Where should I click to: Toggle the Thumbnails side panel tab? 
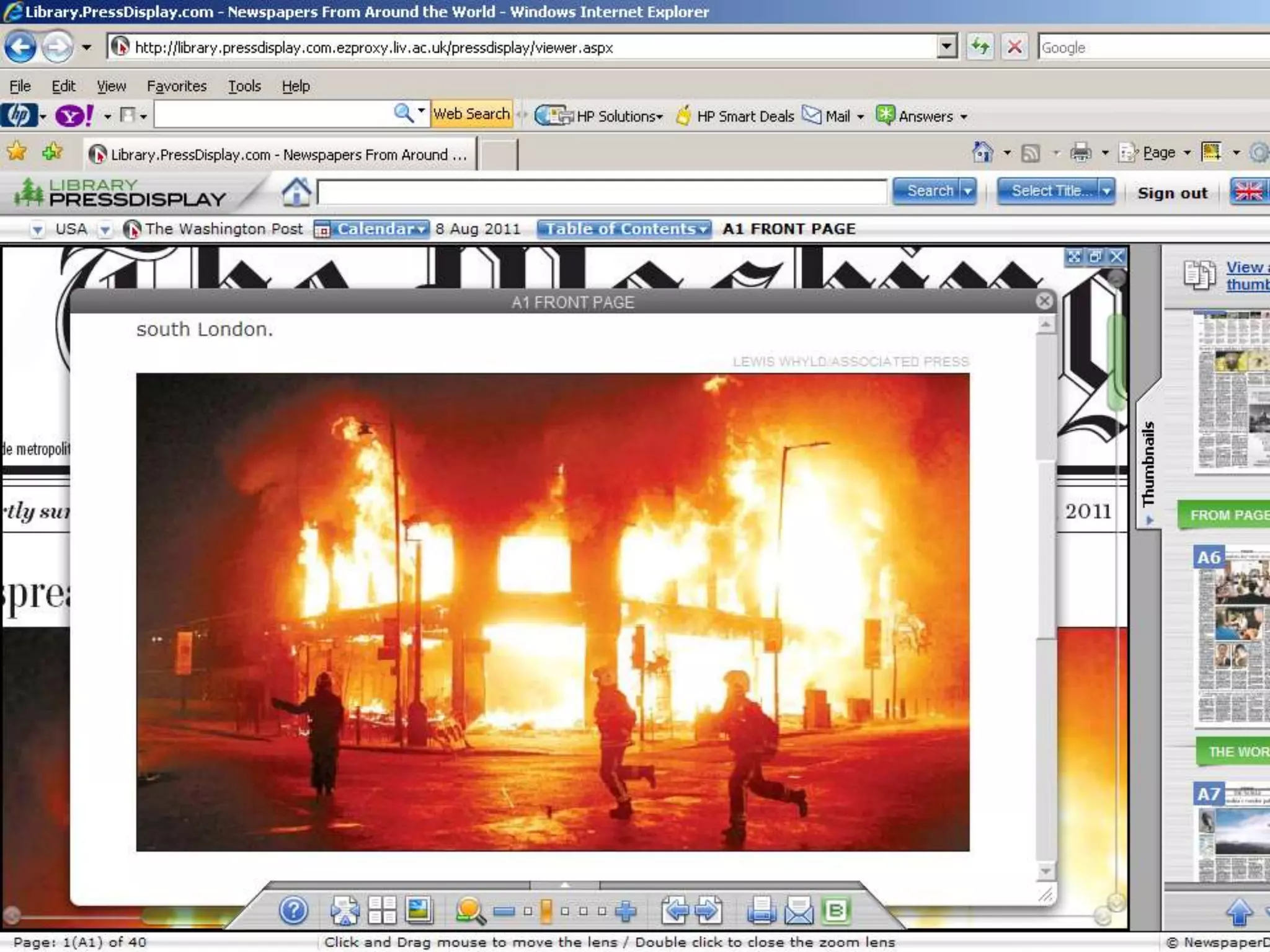pos(1148,464)
